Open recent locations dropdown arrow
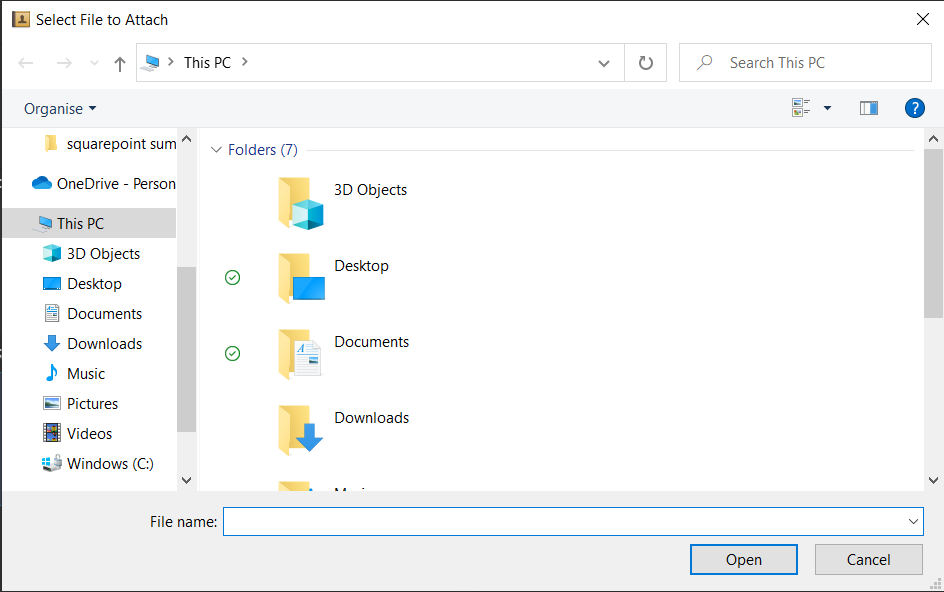The height and width of the screenshot is (592, 944). 94,63
